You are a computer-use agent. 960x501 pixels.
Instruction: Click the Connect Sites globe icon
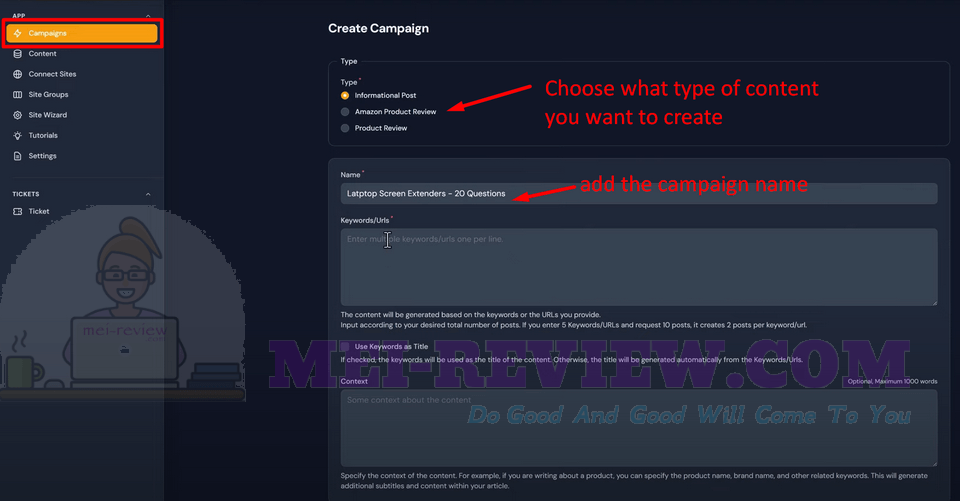pyautogui.click(x=18, y=74)
